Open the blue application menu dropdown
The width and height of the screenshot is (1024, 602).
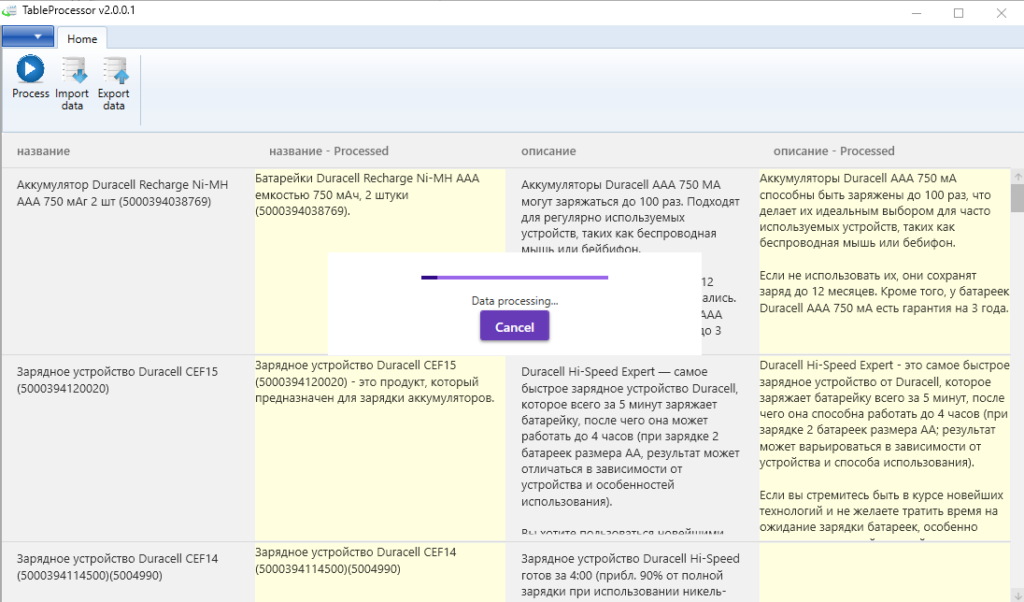tap(28, 37)
